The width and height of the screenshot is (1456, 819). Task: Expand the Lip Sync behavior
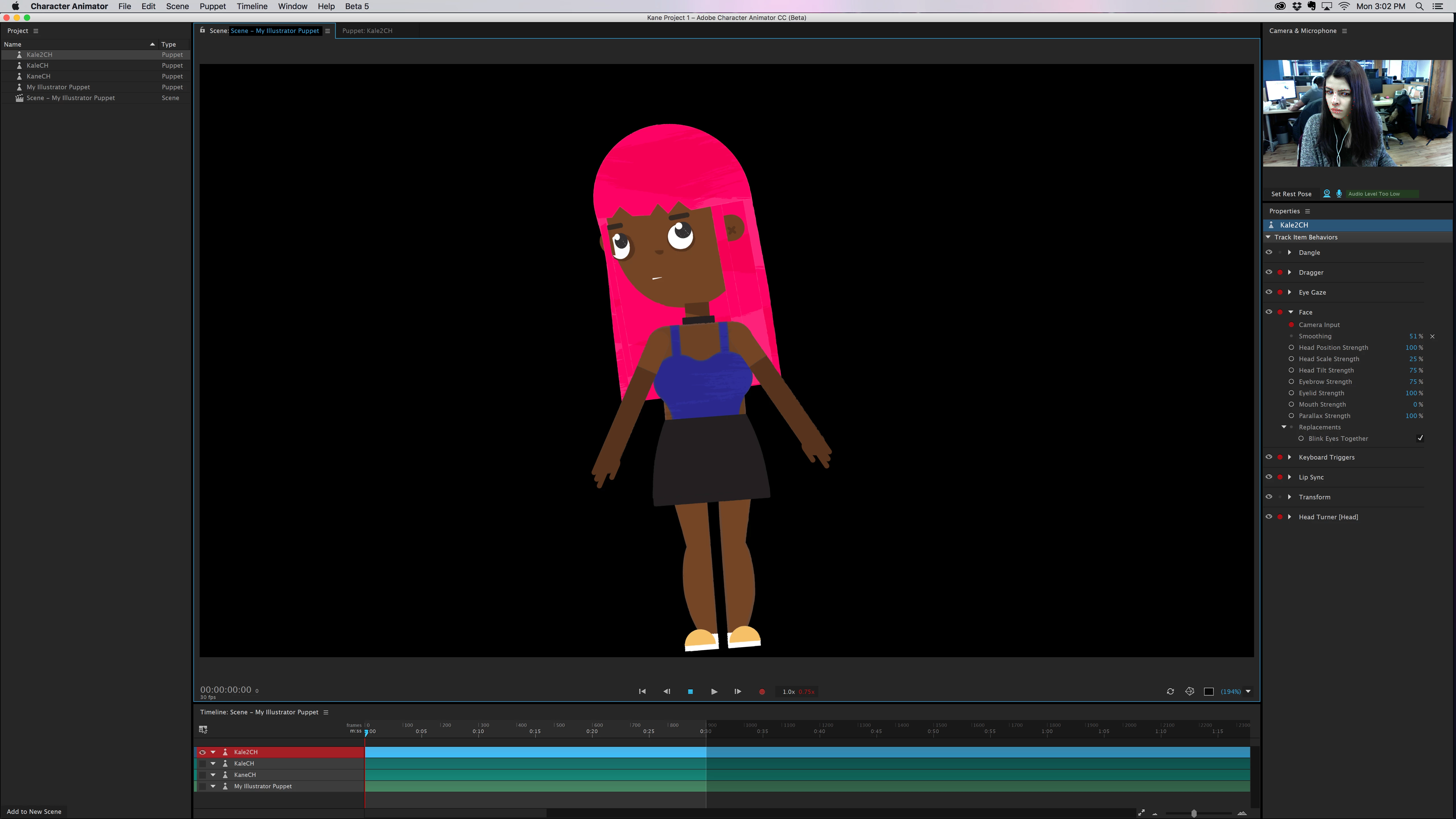(x=1290, y=477)
